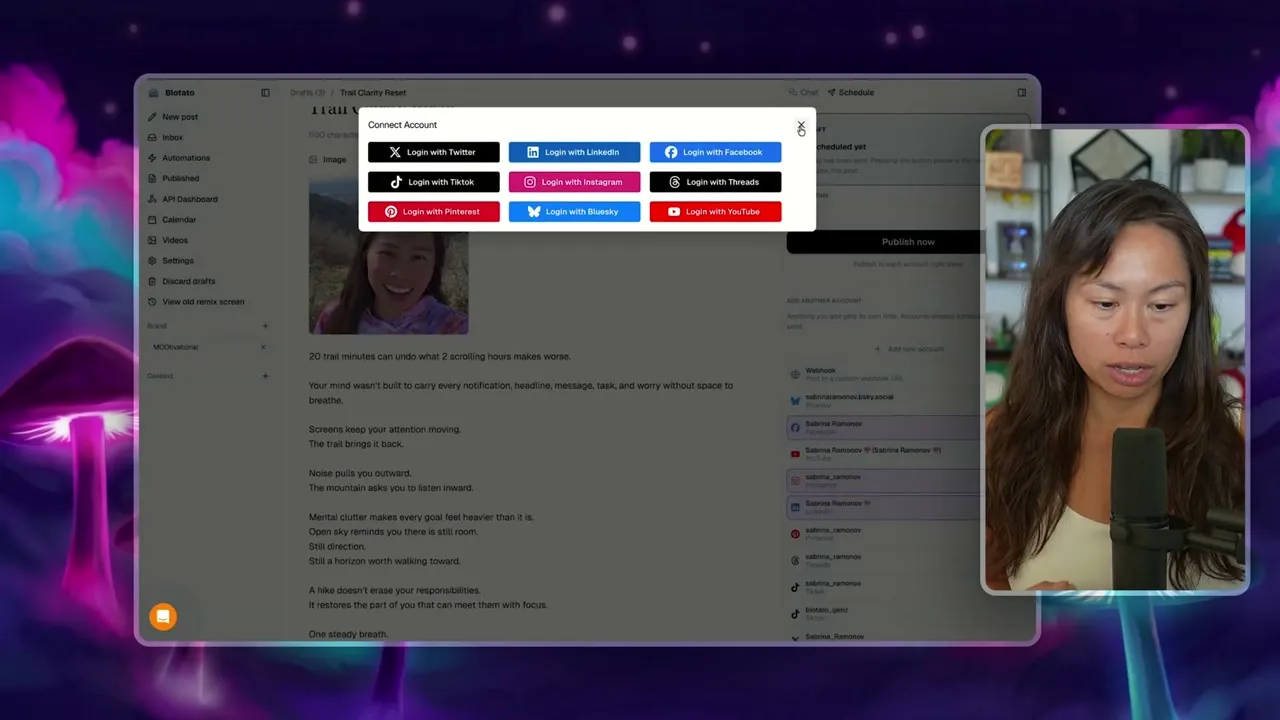The height and width of the screenshot is (720, 1280).
Task: Select the MOOtivational brand
Action: [175, 347]
